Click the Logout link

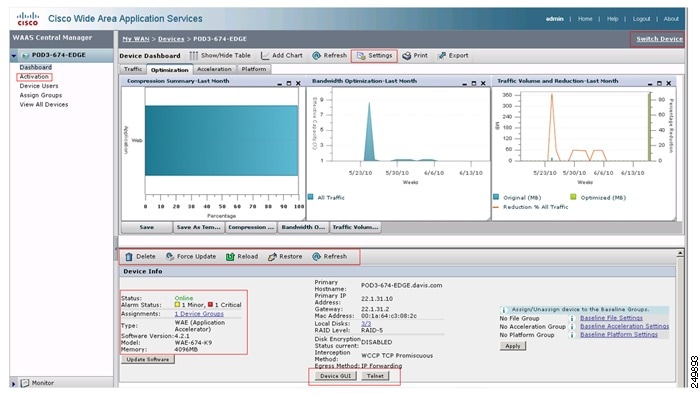pos(641,19)
